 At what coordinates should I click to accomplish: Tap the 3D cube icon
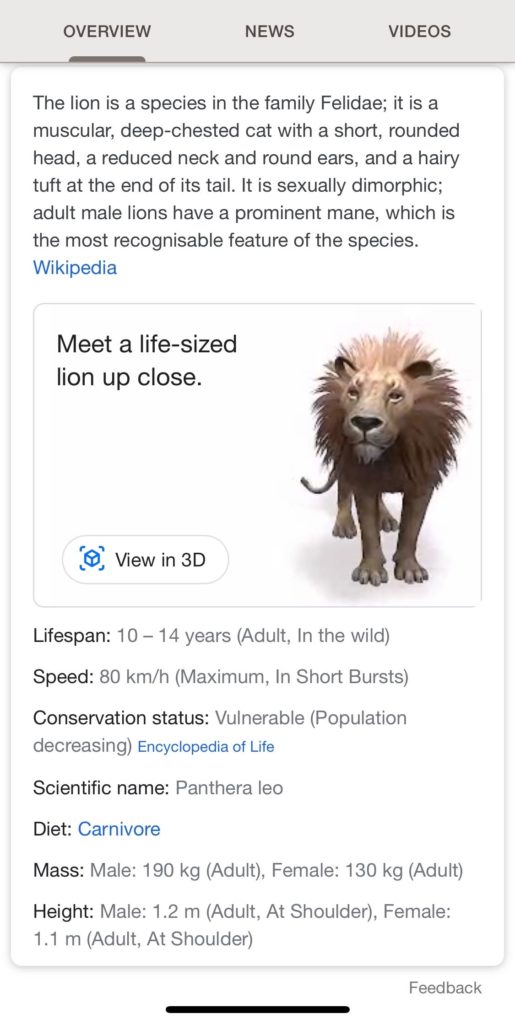(x=91, y=559)
